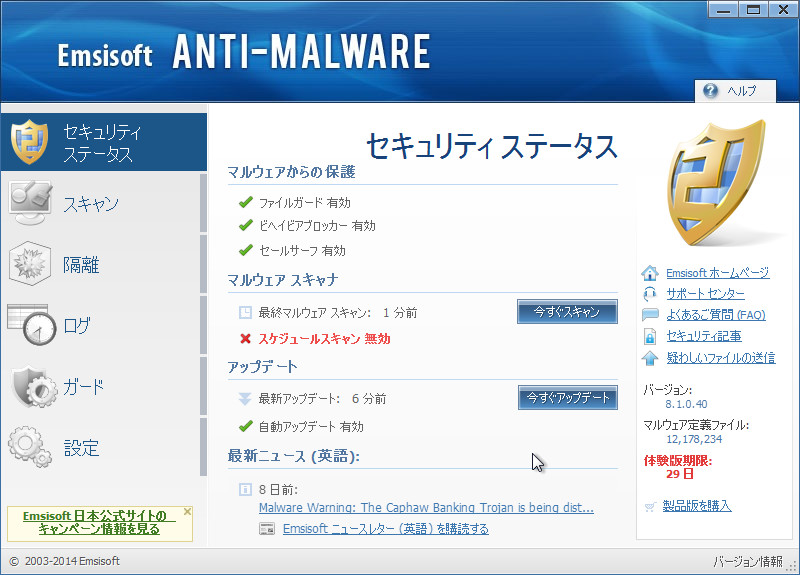
Task: Click the ガード shield-gear icon in sidebar
Action: coord(34,386)
